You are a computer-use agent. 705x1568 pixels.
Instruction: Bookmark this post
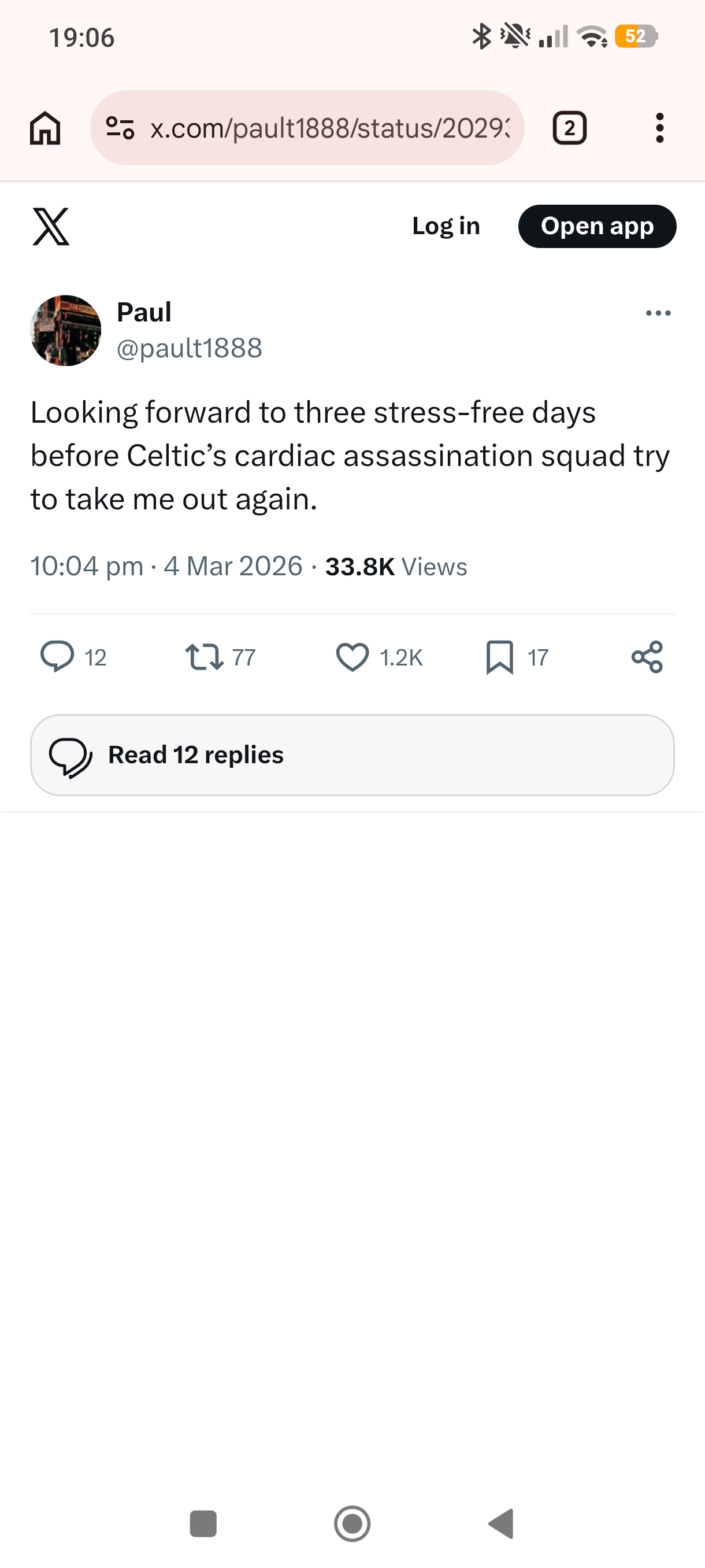pos(500,657)
